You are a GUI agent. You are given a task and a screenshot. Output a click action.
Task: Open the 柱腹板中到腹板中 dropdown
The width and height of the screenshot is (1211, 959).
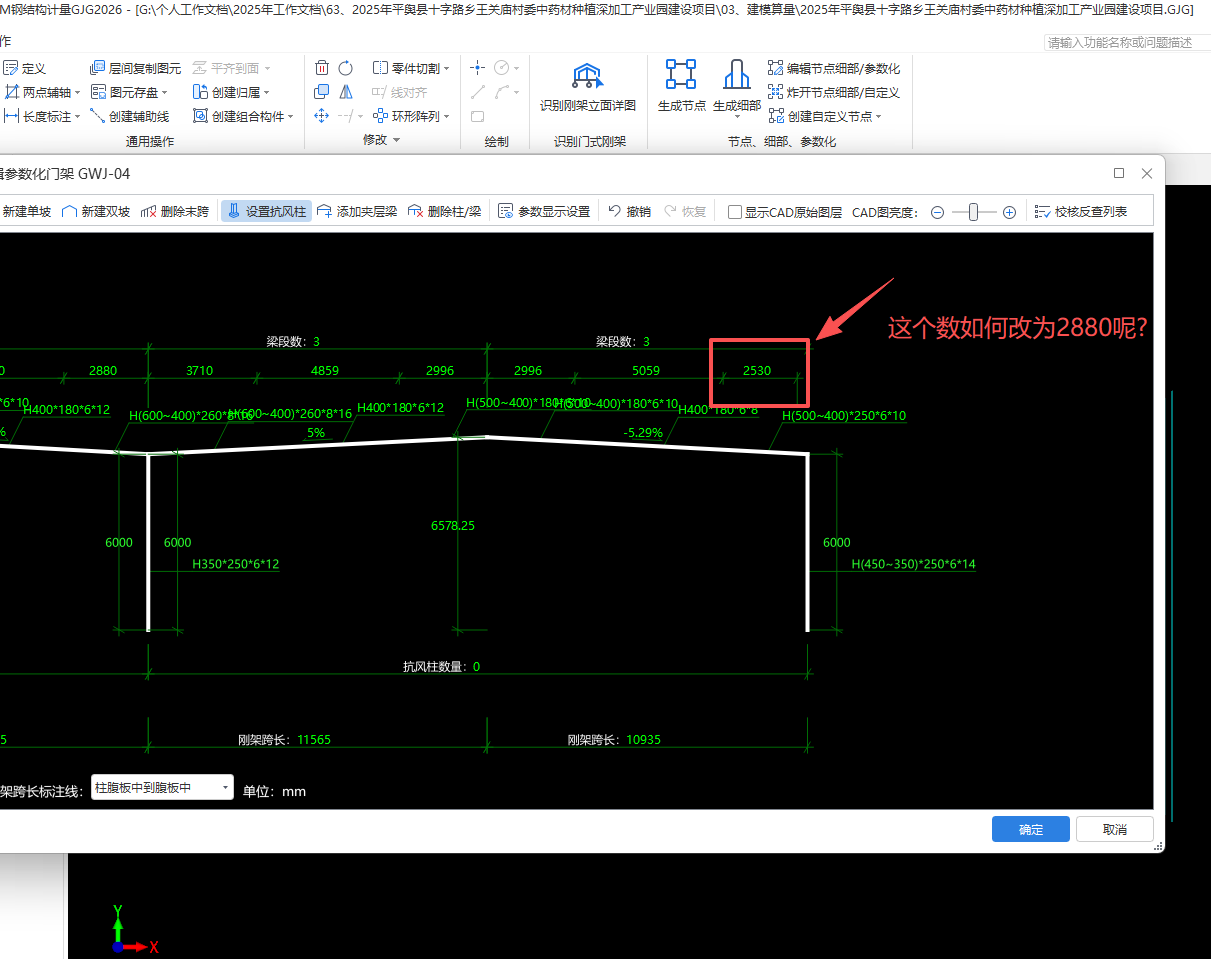[162, 788]
